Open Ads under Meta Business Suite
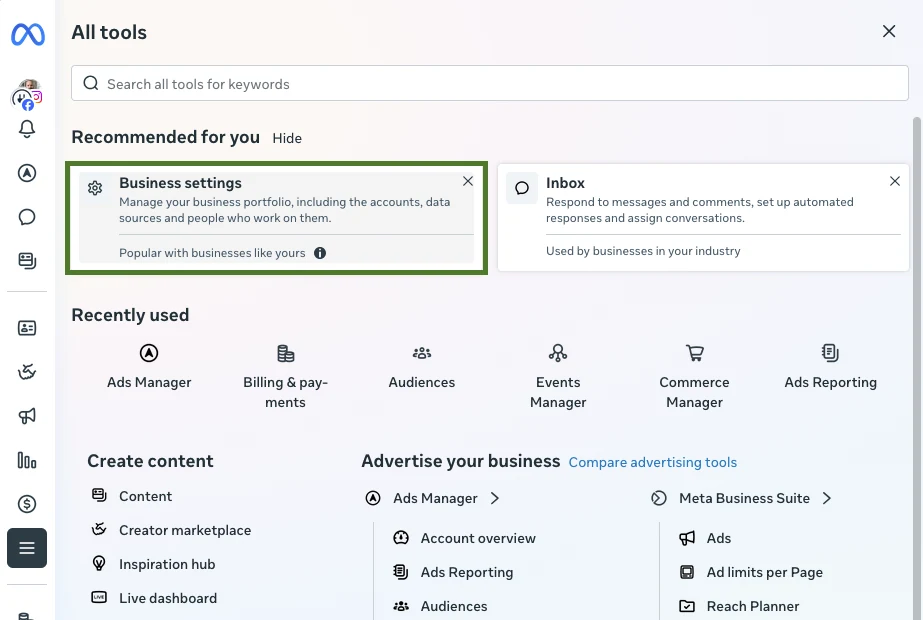 pyautogui.click(x=705, y=538)
